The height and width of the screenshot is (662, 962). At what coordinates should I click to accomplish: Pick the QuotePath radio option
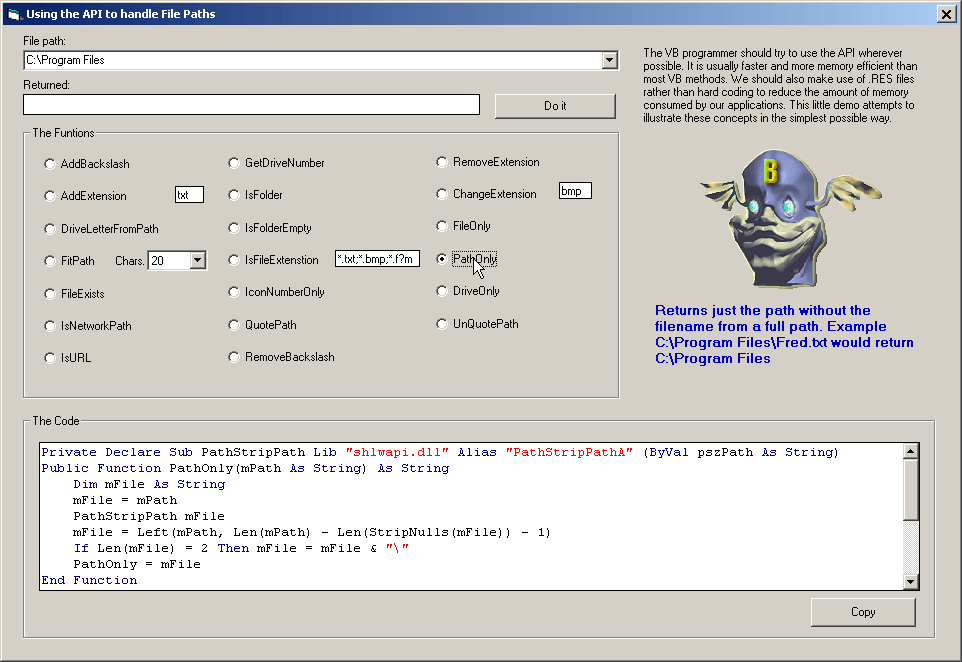235,325
